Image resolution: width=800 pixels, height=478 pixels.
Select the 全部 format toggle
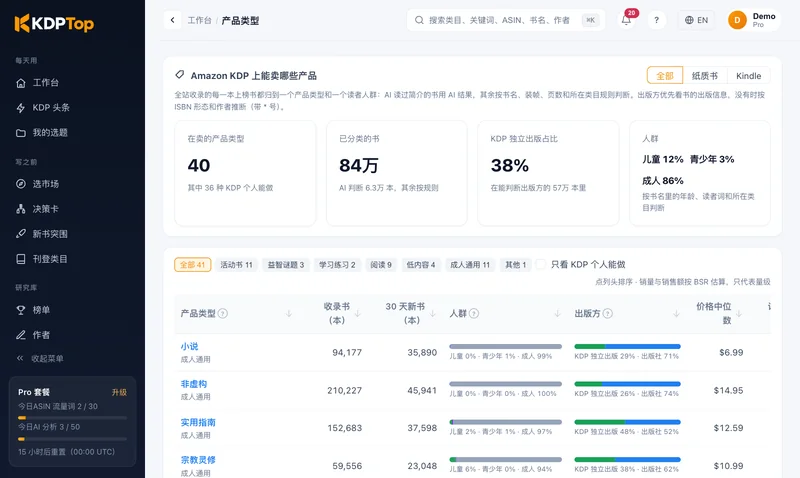click(665, 76)
